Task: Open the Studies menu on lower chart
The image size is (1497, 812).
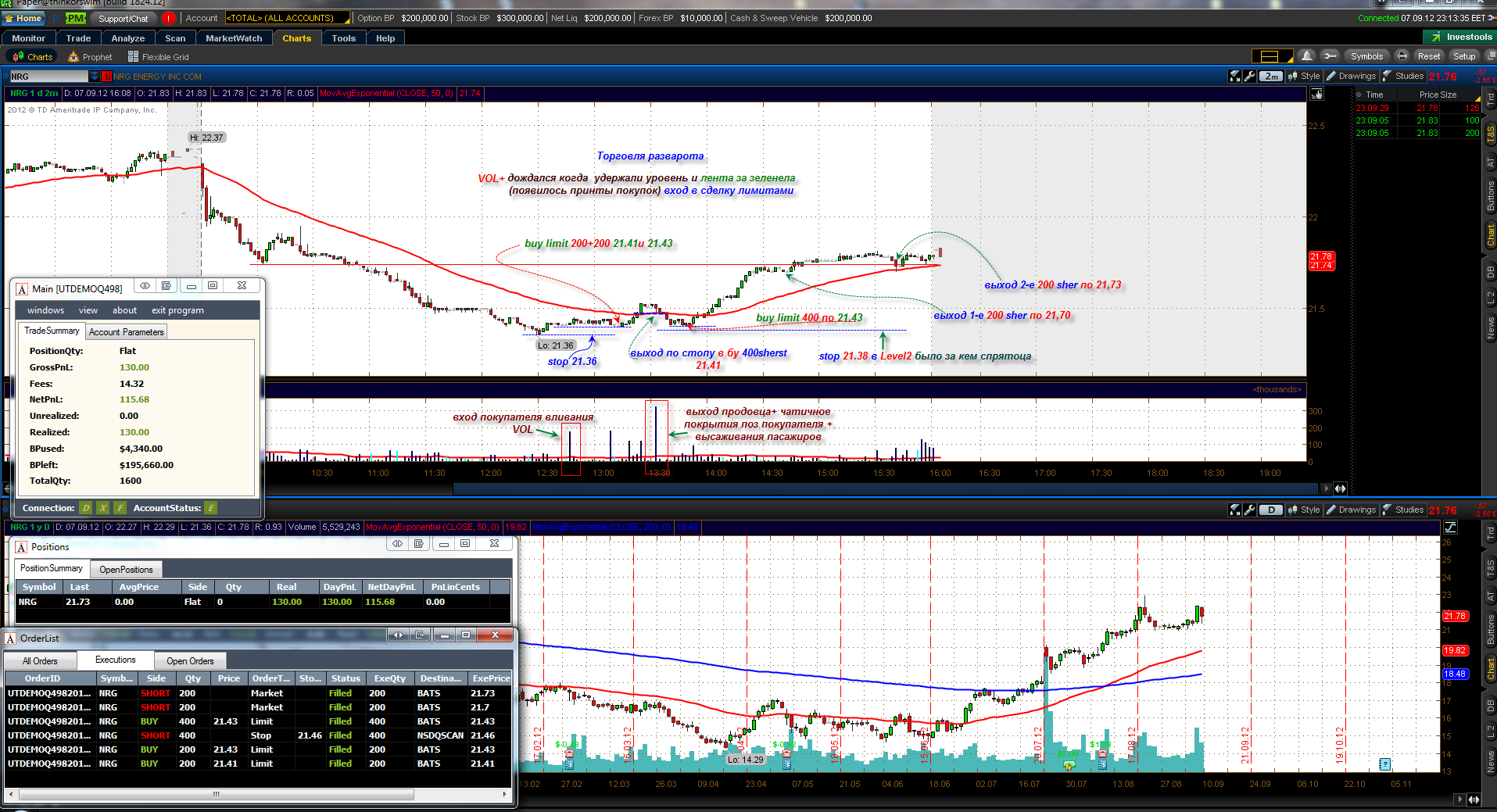Action: coord(1403,510)
